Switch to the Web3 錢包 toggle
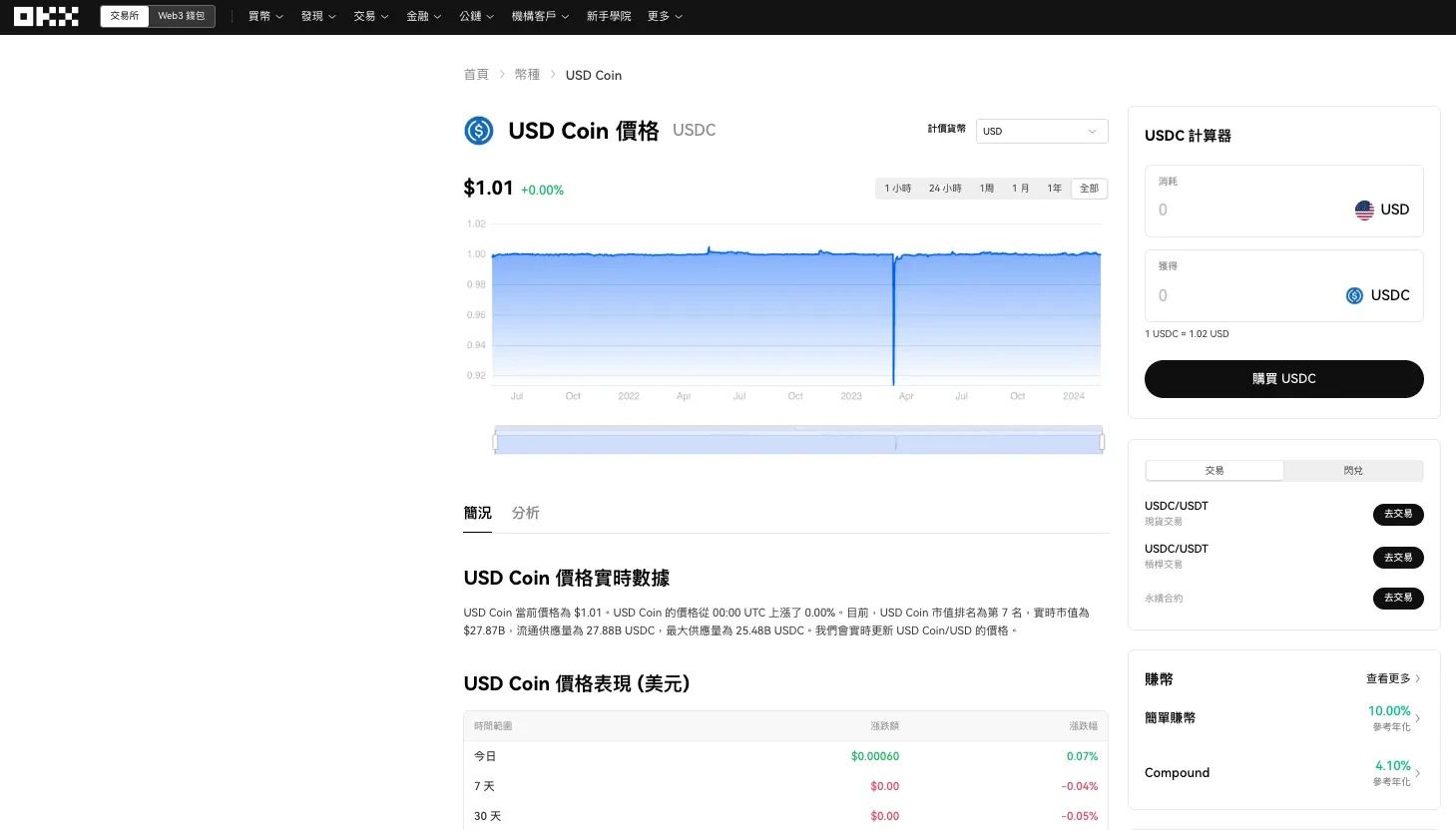1456x830 pixels. [x=182, y=16]
